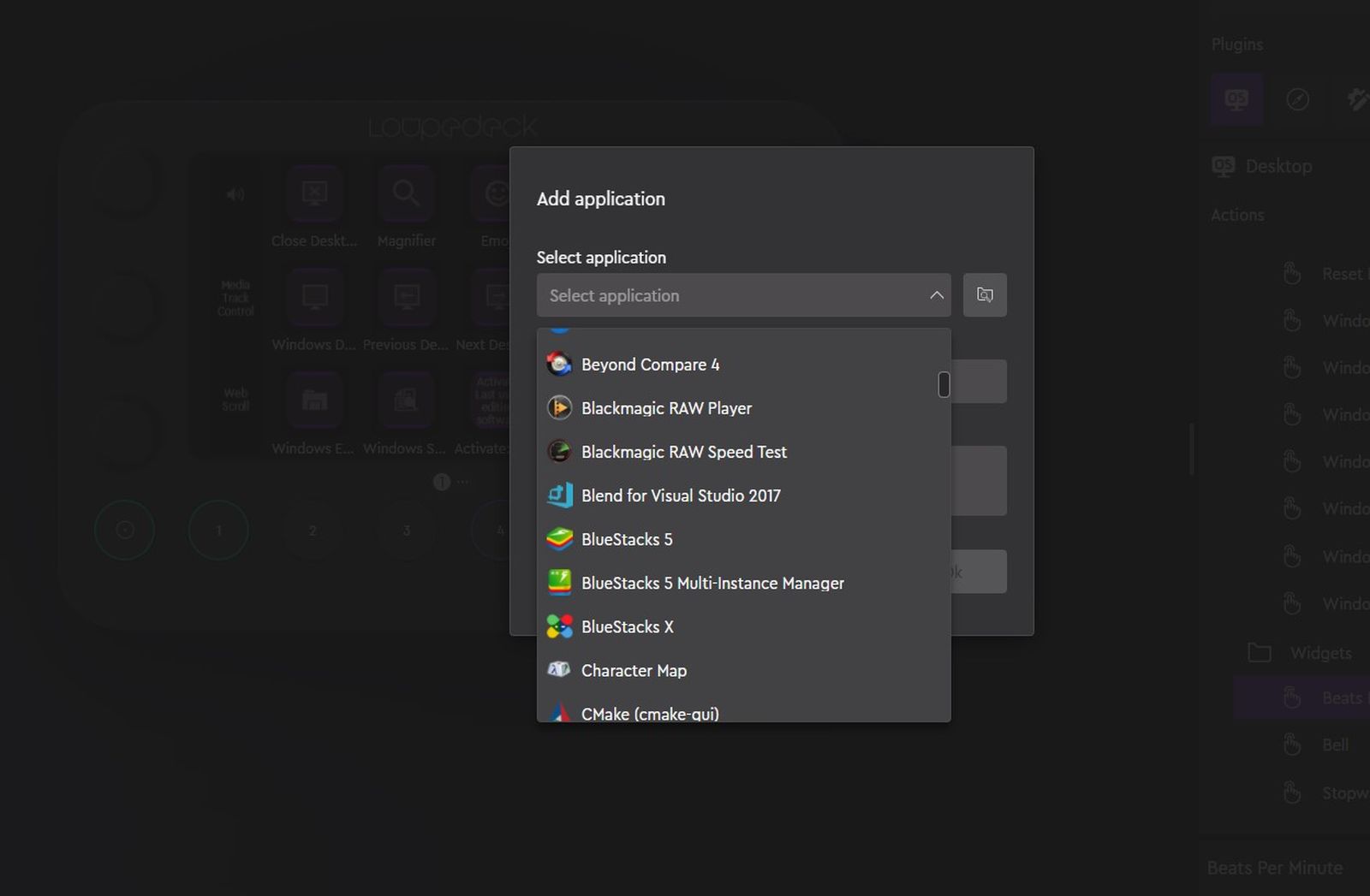Click the page 1 indicator below the keys
Viewport: 1370px width, 896px height.
(442, 482)
